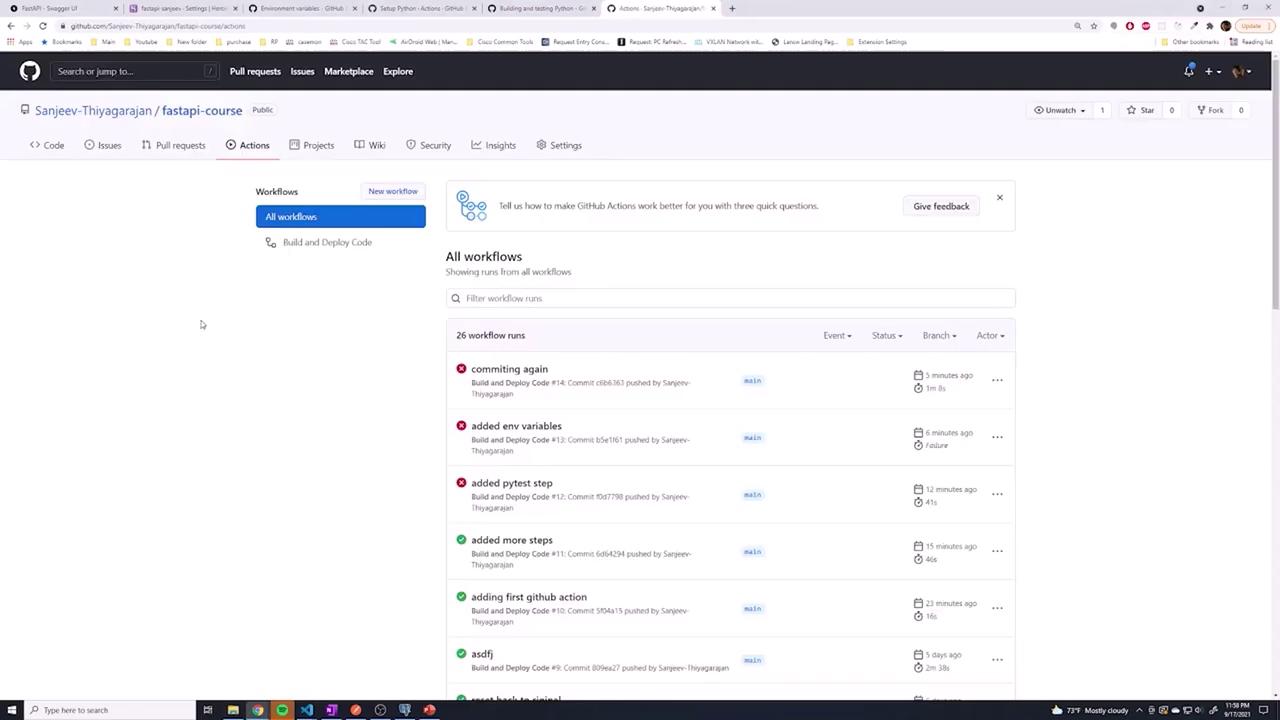Switch to the Code tab
The width and height of the screenshot is (1280, 720).
point(47,145)
